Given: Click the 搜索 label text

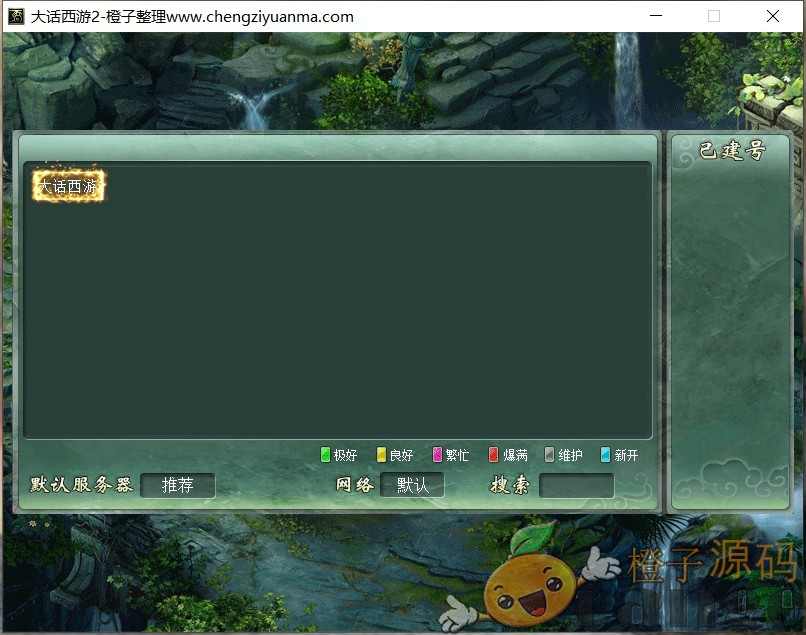Looking at the screenshot, I should [x=510, y=485].
